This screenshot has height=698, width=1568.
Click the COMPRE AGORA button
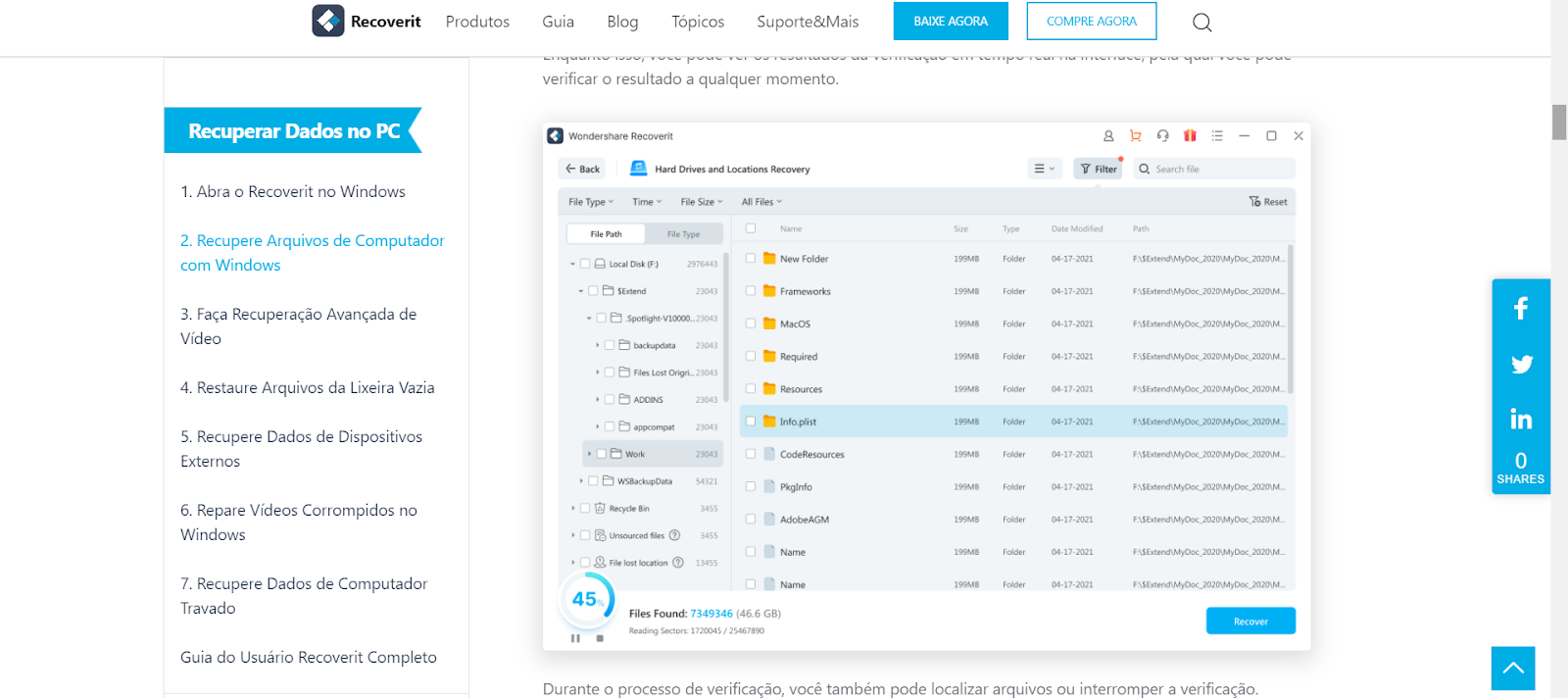tap(1092, 22)
